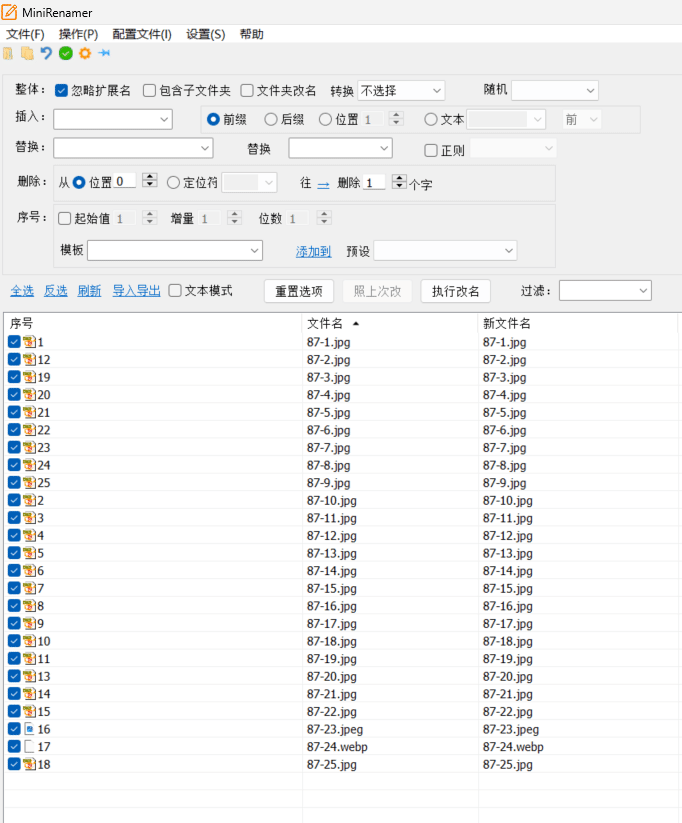Select the insert 位置 radio button
Viewport: 682px width, 823px height.
(x=326, y=120)
